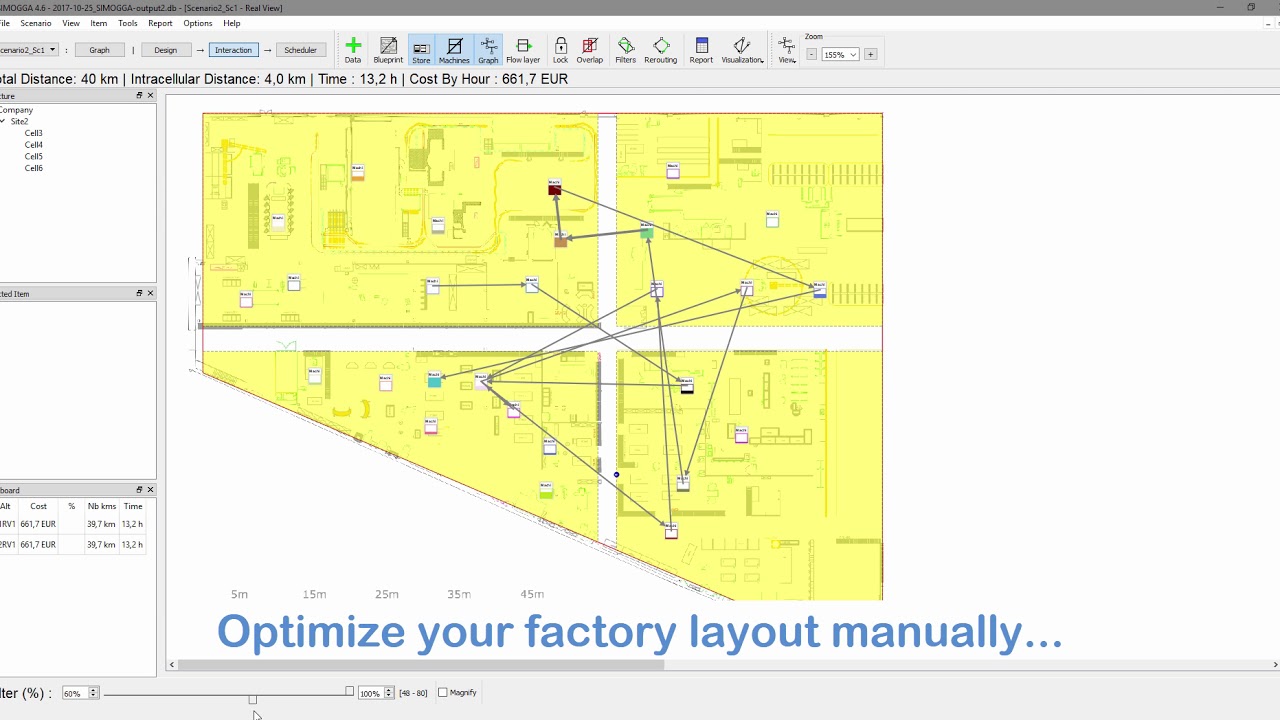This screenshot has width=1280, height=720.
Task: Open the Blueprint tool
Action: (388, 50)
